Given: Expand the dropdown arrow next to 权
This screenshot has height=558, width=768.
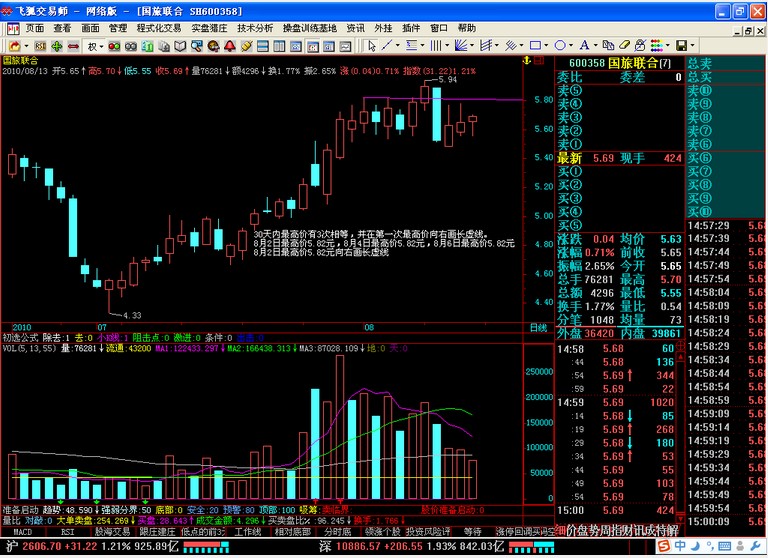Looking at the screenshot, I should tap(103, 46).
